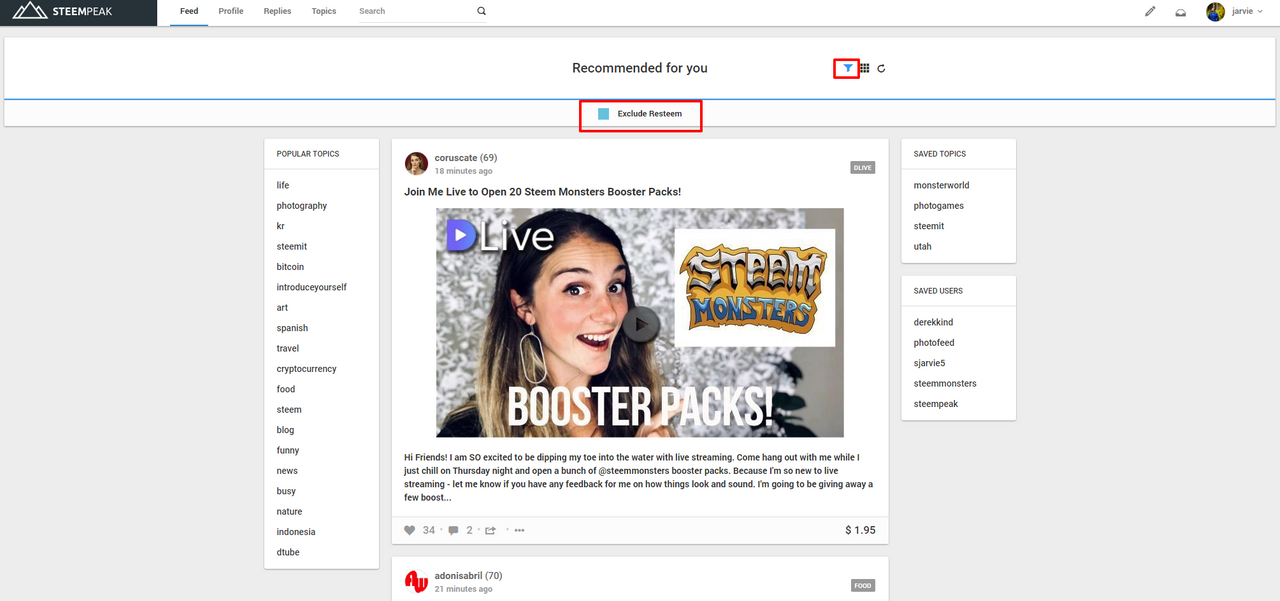Select the popular topic 'introduceyourself'
Image resolution: width=1280 pixels, height=601 pixels.
(312, 288)
